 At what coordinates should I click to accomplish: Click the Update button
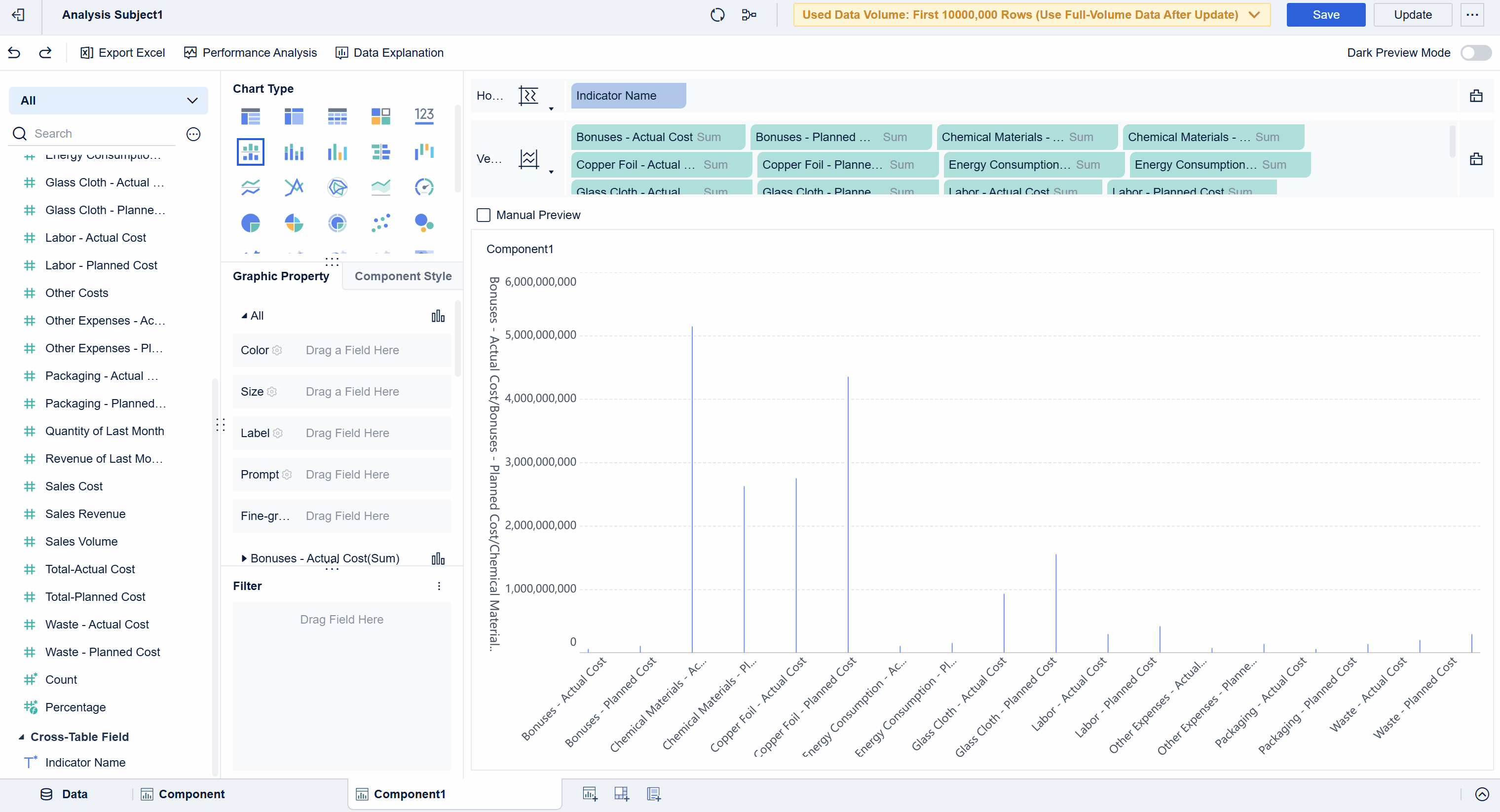pyautogui.click(x=1413, y=14)
